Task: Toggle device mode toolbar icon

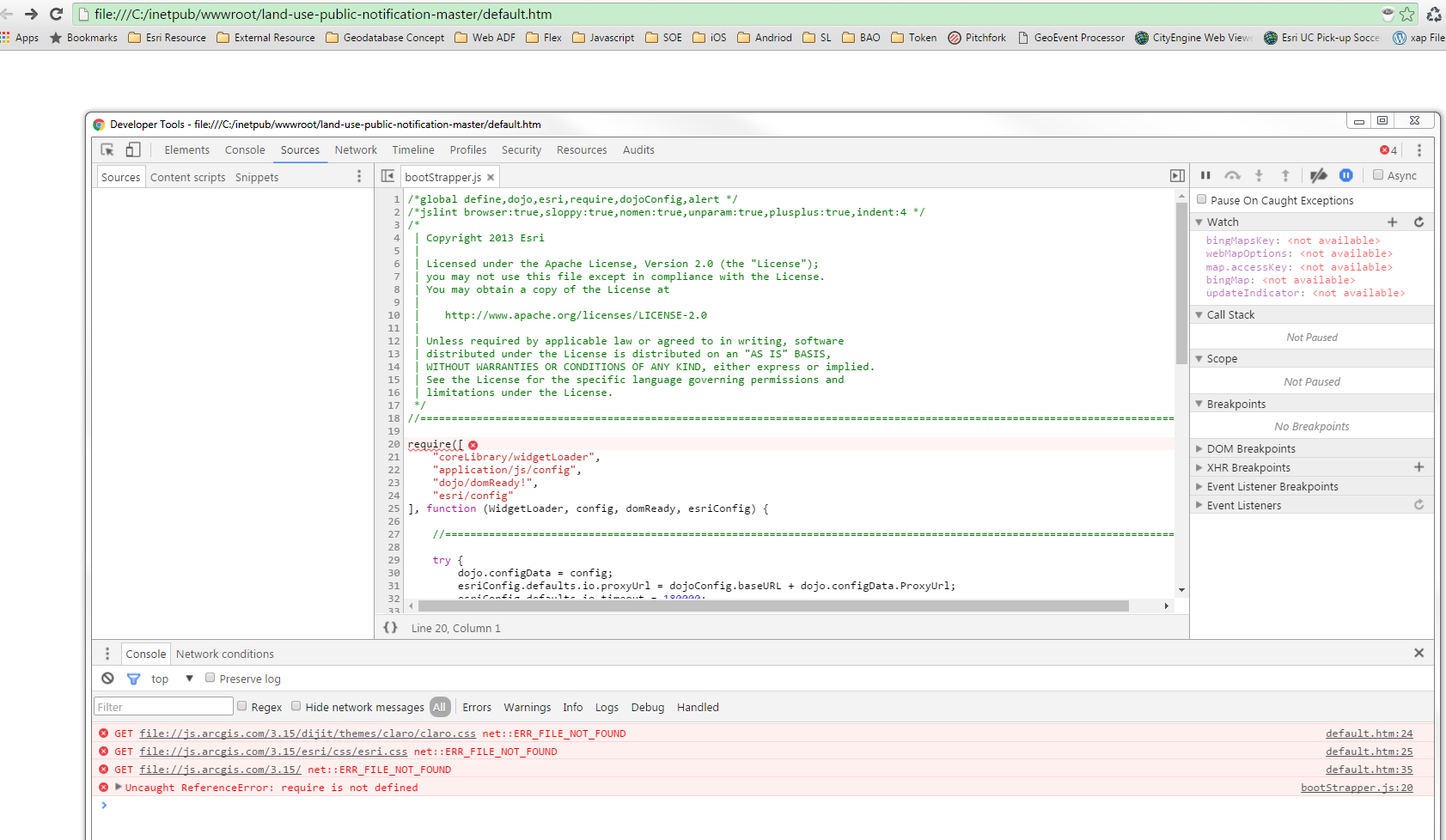Action: [x=133, y=149]
